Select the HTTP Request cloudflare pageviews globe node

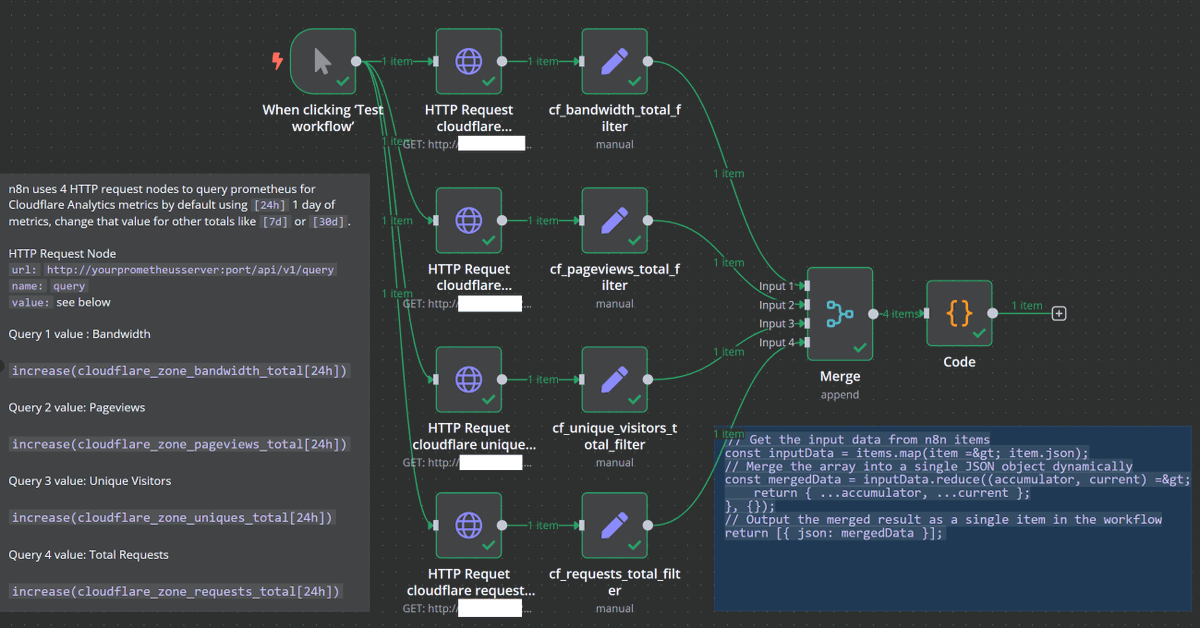pos(469,220)
